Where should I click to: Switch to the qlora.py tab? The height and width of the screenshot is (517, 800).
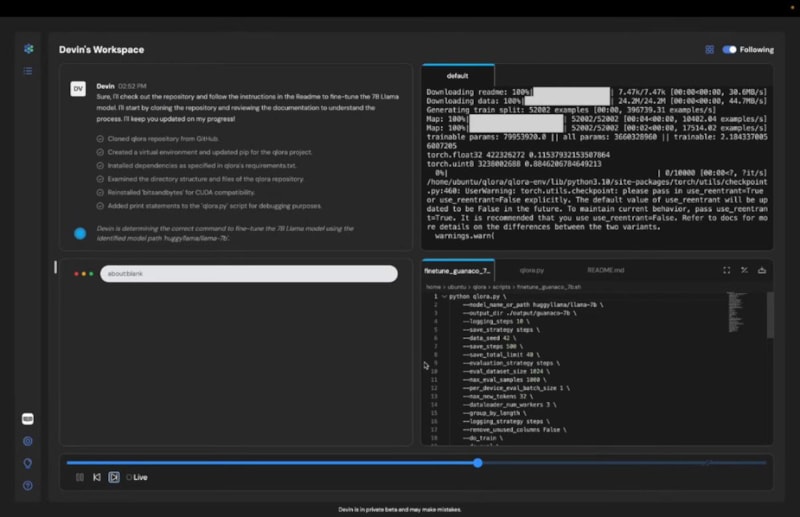tap(531, 270)
